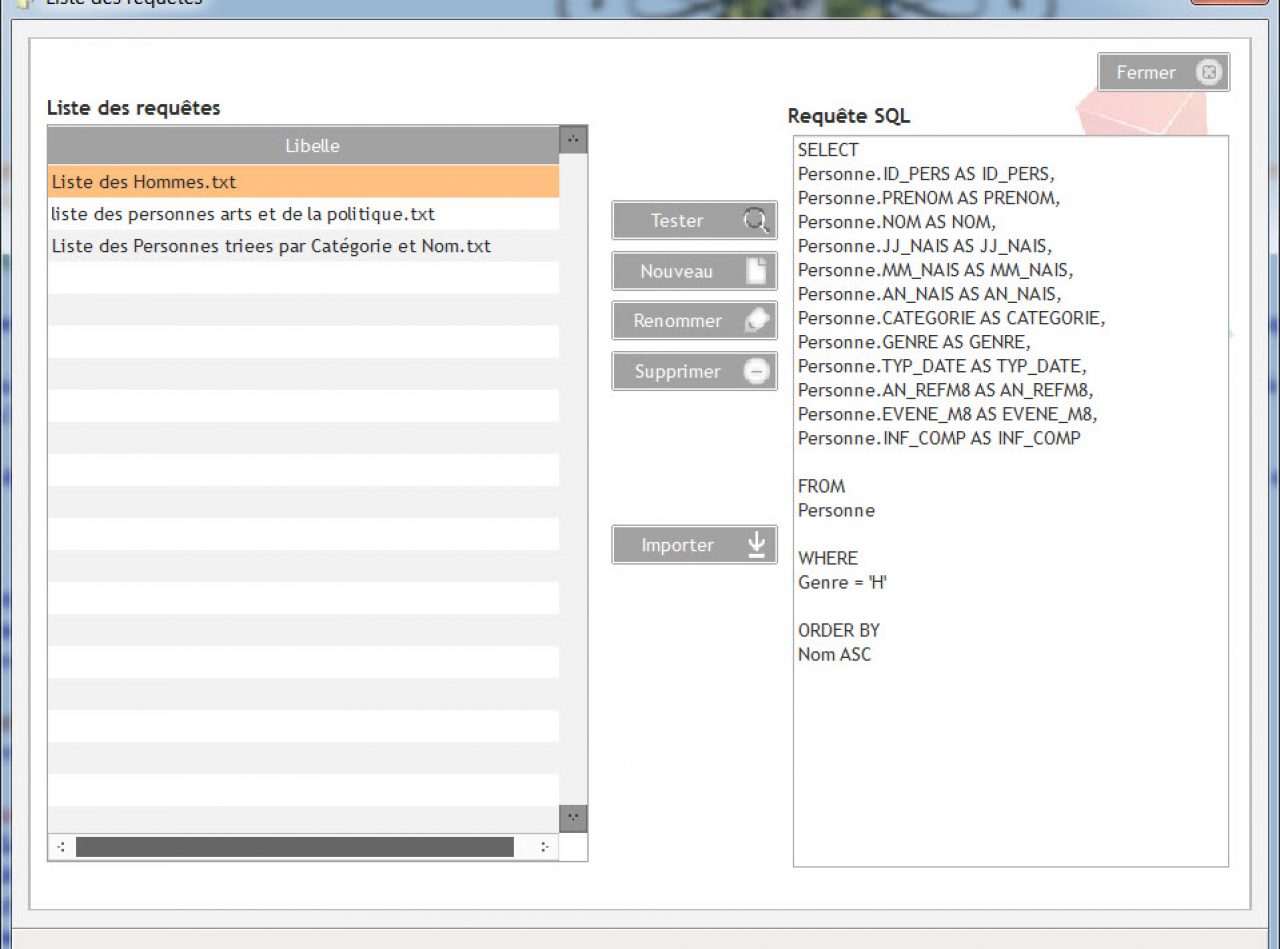1280x949 pixels.
Task: Click the document icon on Nouveau
Action: [x=757, y=271]
